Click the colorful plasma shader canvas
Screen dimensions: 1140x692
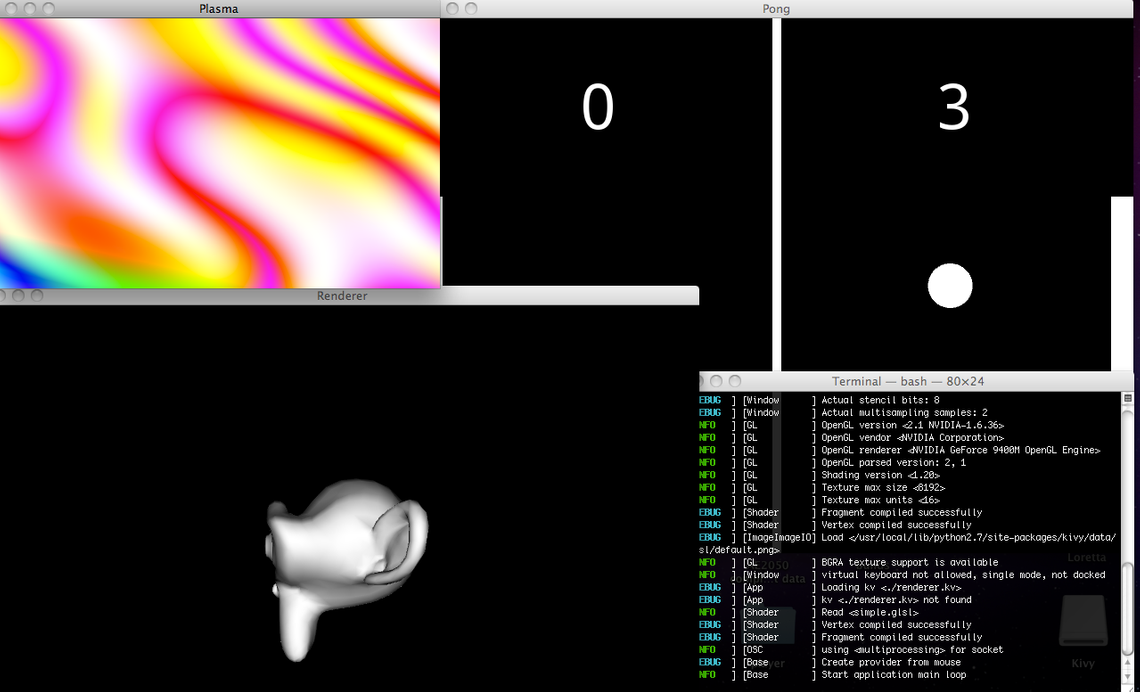click(x=220, y=153)
